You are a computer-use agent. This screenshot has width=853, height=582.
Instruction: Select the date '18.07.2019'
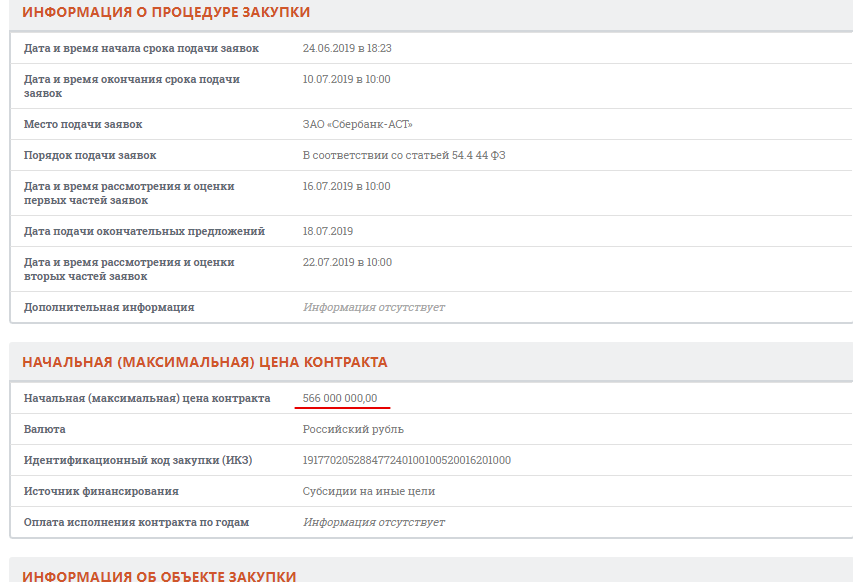coord(328,232)
